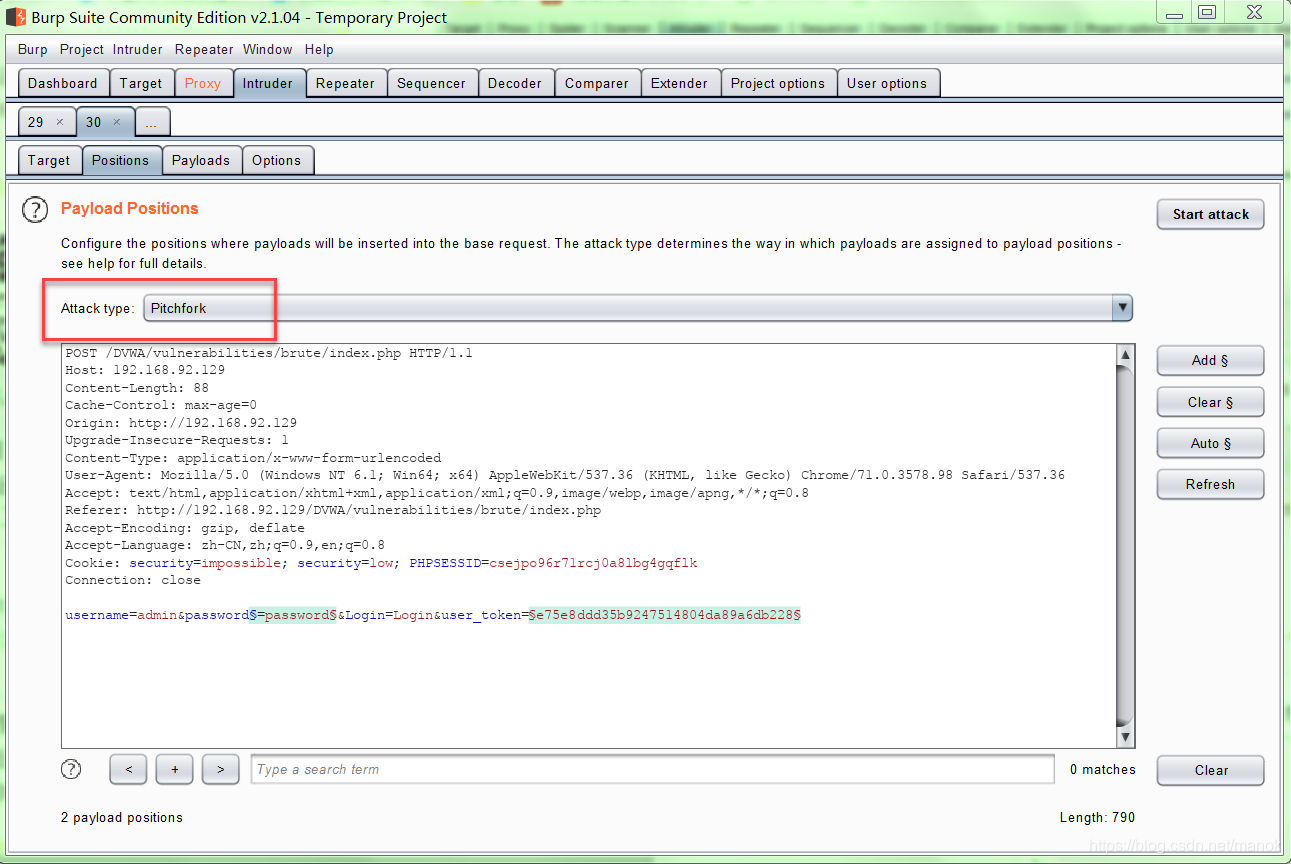Click the User-Agent header line
The width and height of the screenshot is (1291, 864).
[565, 475]
